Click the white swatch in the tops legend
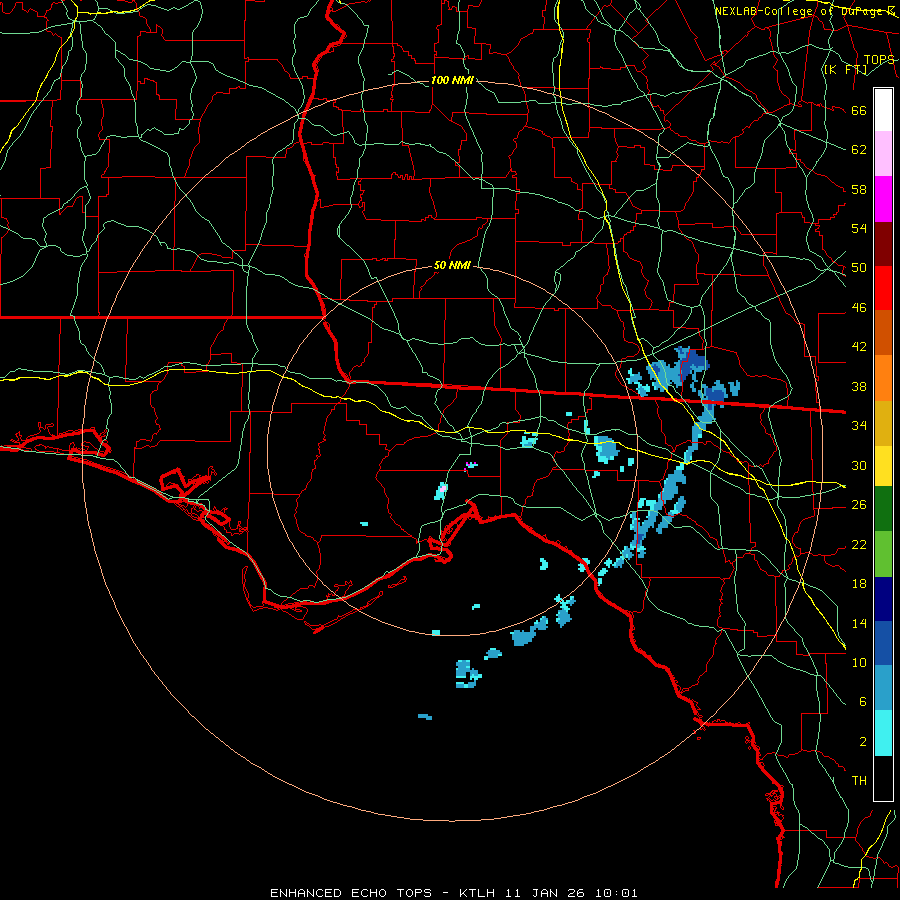900x900 pixels. coord(883,110)
